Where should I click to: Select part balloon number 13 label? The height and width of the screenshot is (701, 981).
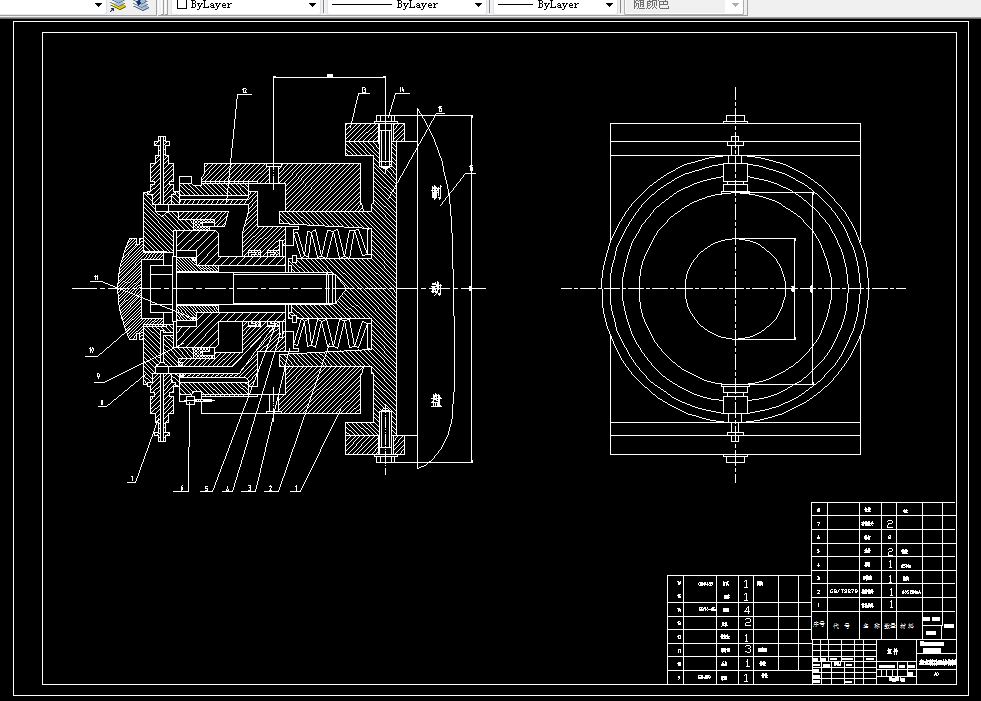coord(364,90)
